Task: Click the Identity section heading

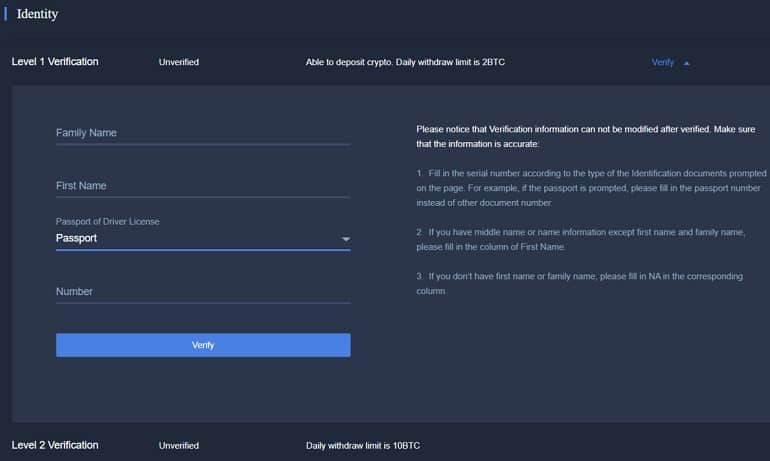Action: (37, 14)
